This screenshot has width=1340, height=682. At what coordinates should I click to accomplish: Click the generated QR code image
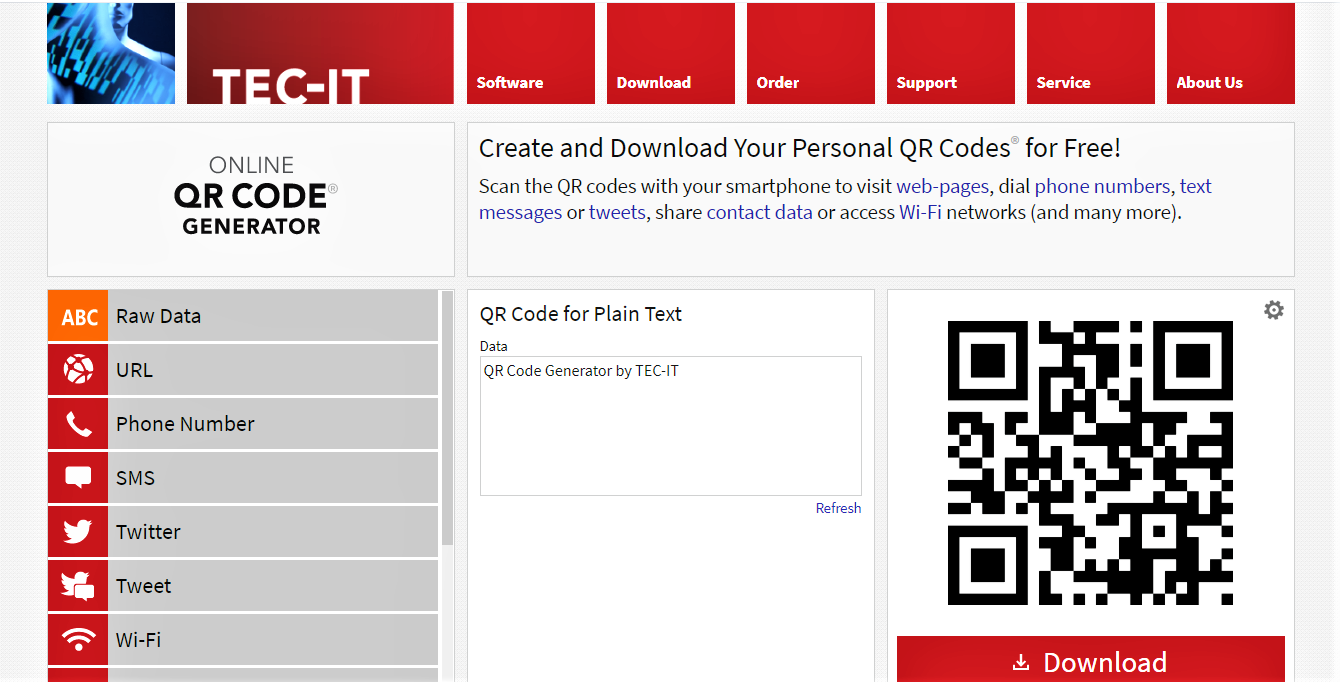1090,463
